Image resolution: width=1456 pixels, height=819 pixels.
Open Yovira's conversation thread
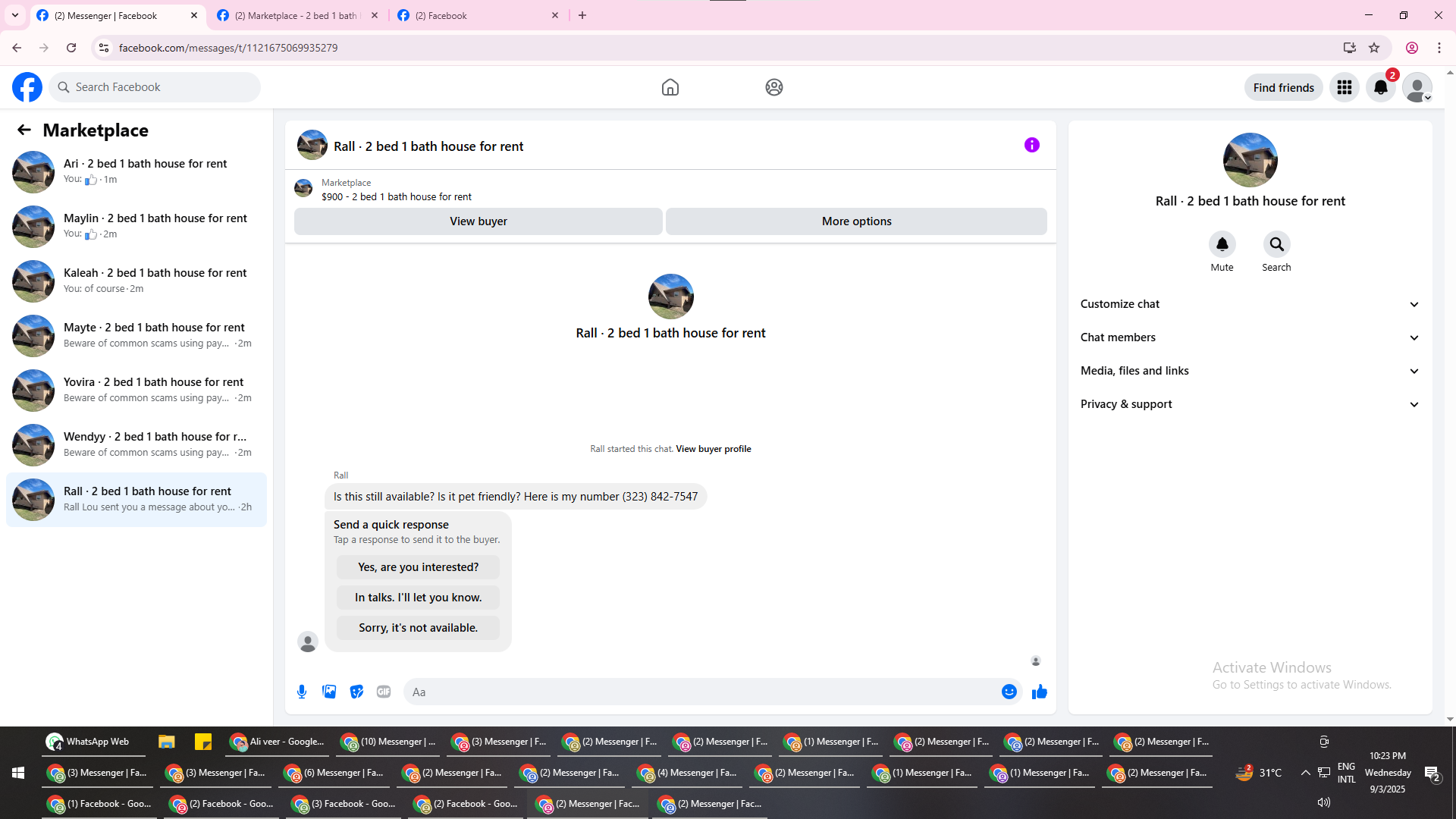(x=136, y=391)
